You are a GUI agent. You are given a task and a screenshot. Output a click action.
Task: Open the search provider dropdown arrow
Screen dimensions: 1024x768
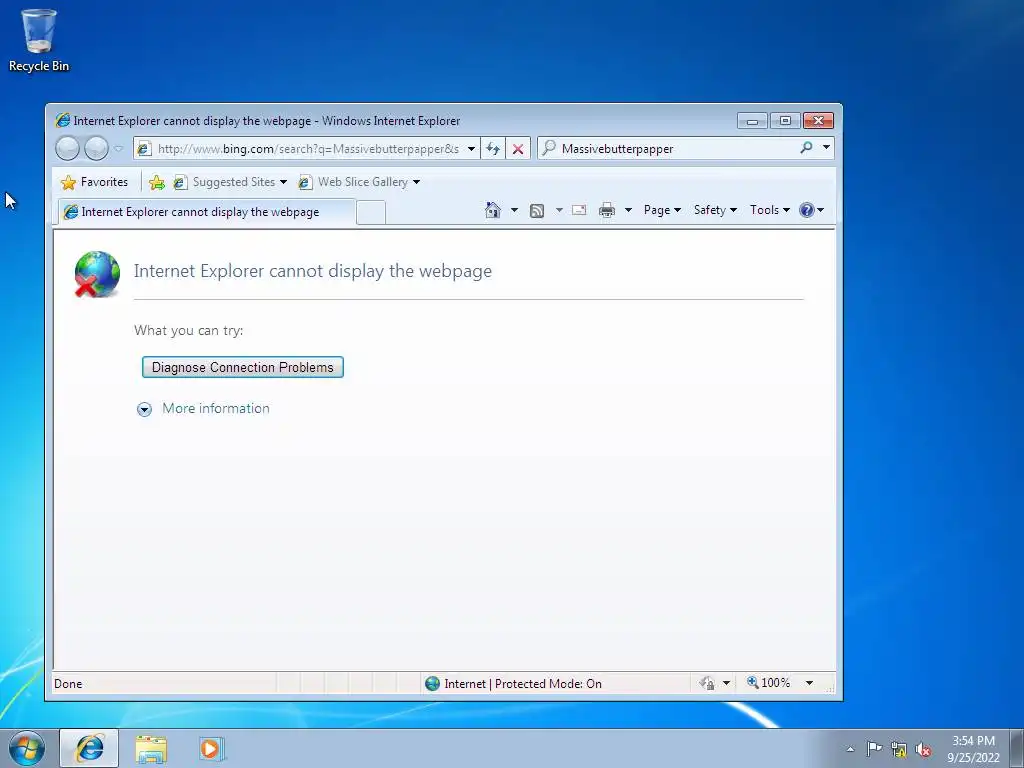826,148
